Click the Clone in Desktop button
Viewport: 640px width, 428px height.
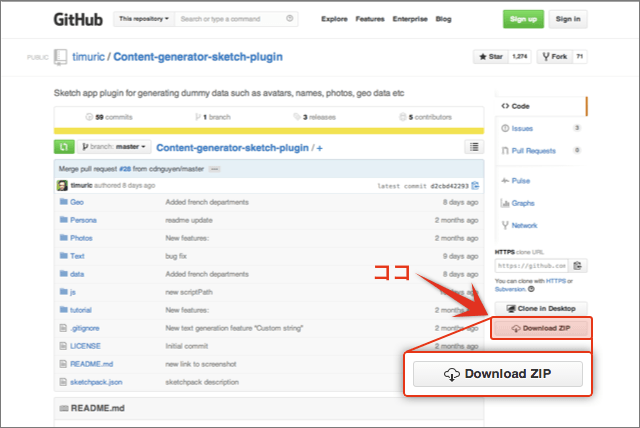click(x=541, y=308)
